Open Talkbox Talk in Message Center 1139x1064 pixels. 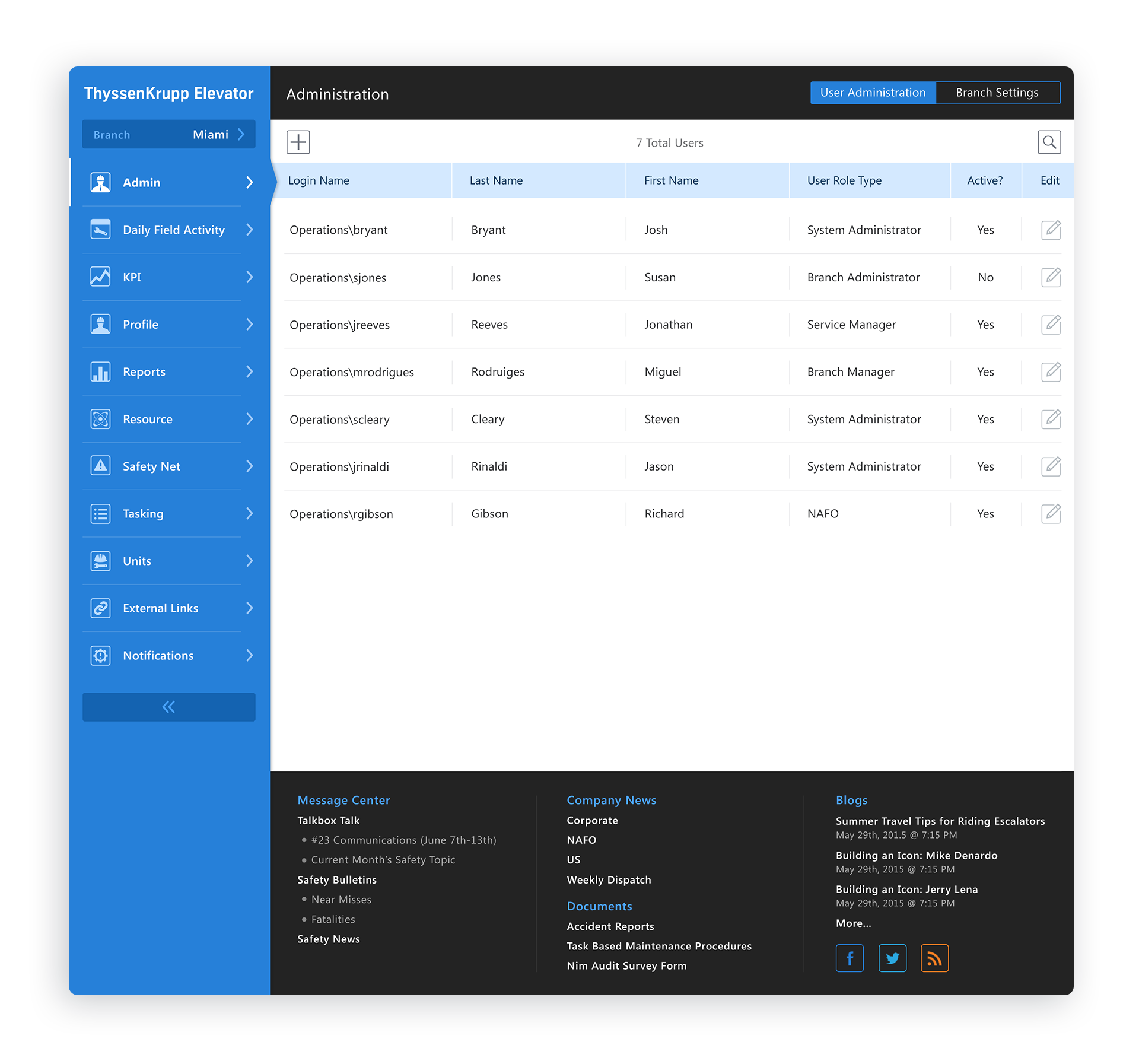(328, 820)
